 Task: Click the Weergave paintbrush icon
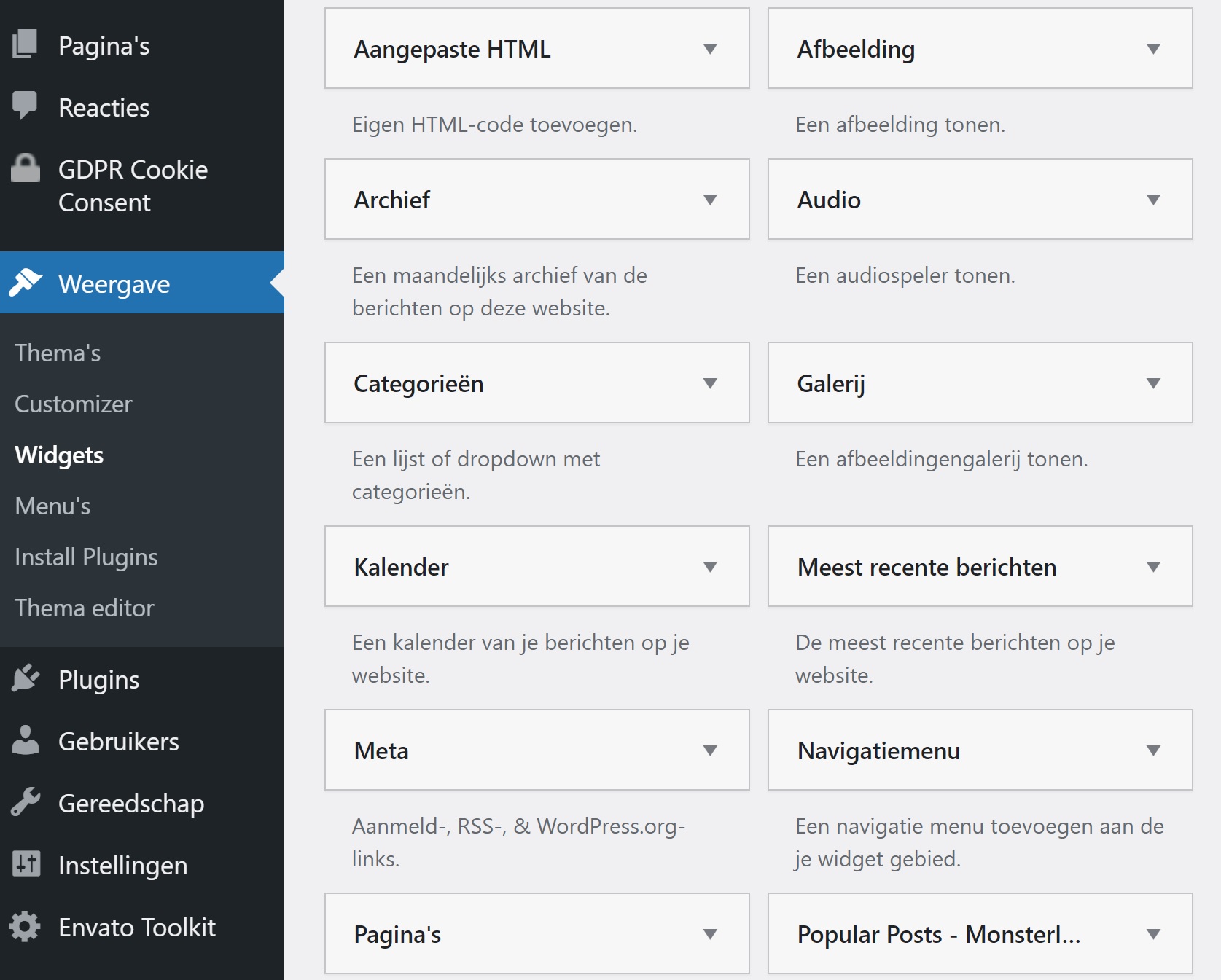tap(25, 283)
